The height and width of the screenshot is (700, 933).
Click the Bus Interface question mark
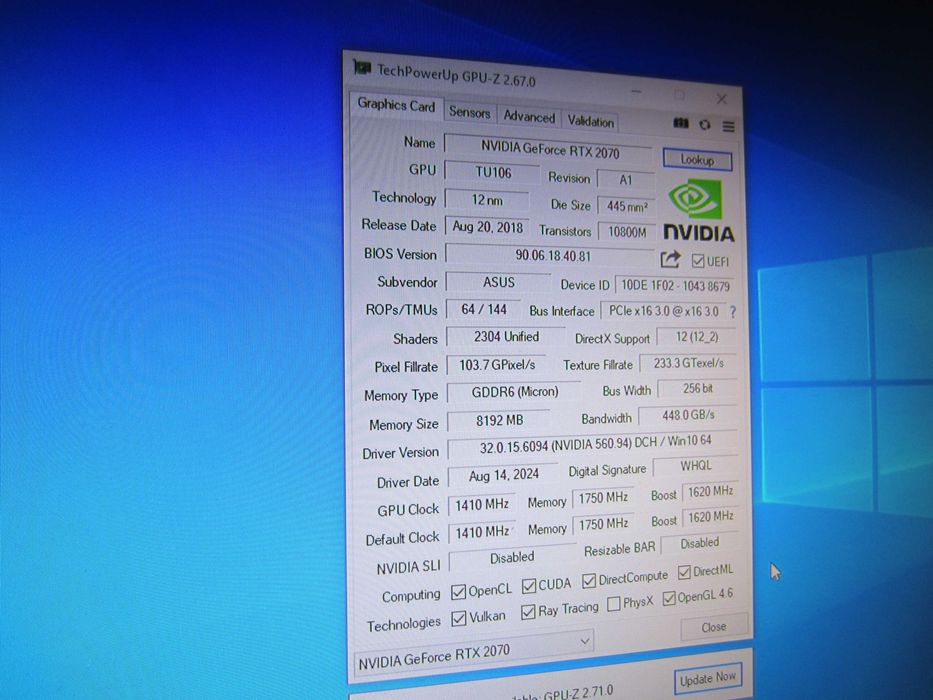click(x=733, y=312)
